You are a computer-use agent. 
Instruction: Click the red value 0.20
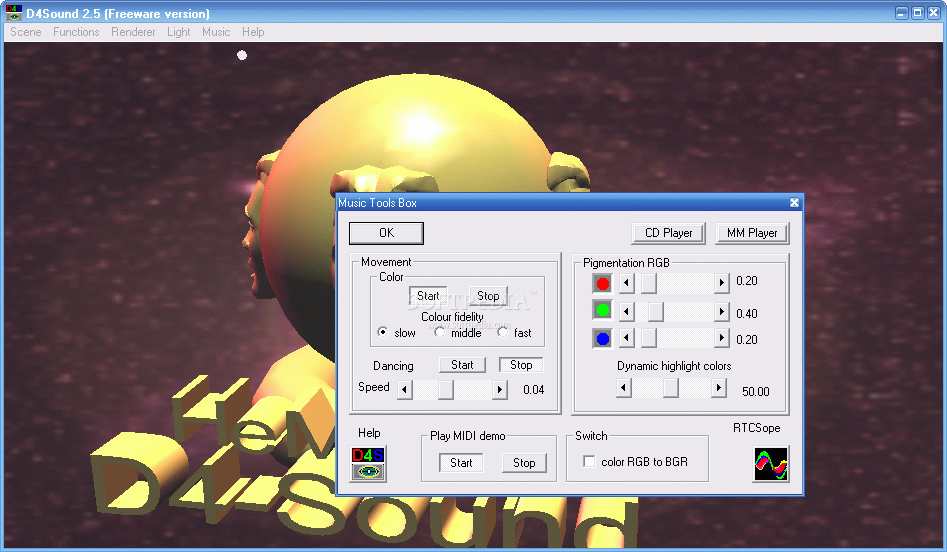tap(747, 281)
